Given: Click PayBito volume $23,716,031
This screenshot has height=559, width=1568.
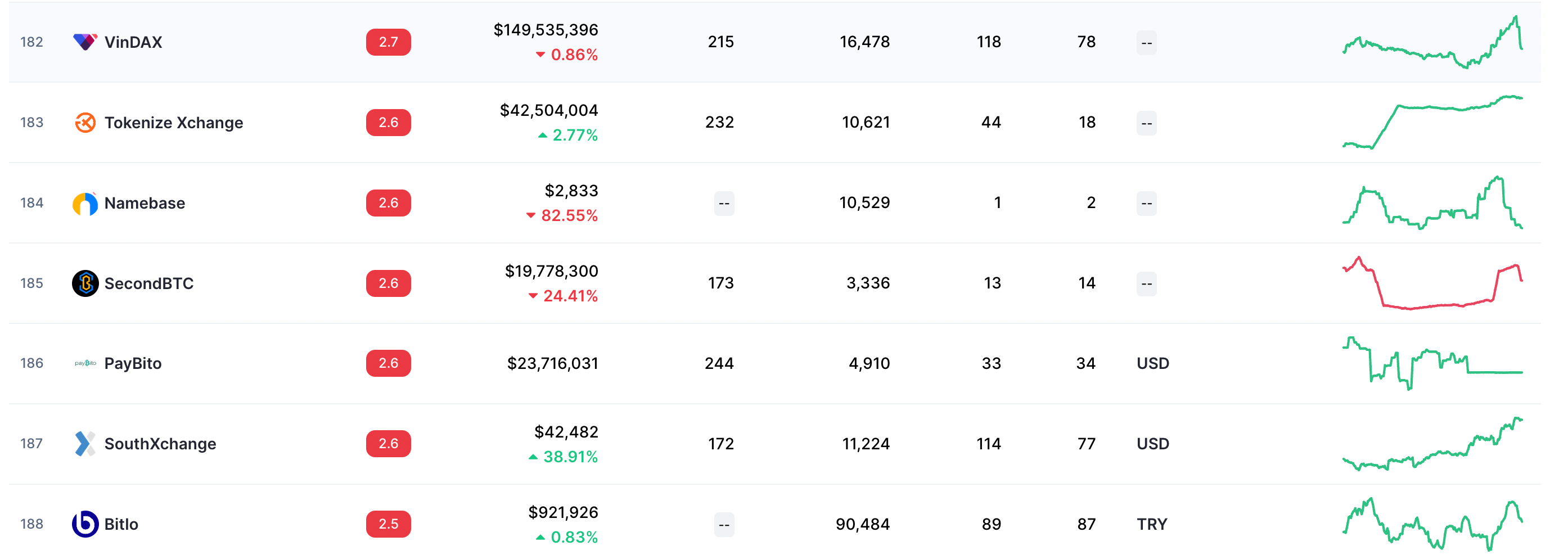Looking at the screenshot, I should [x=553, y=363].
